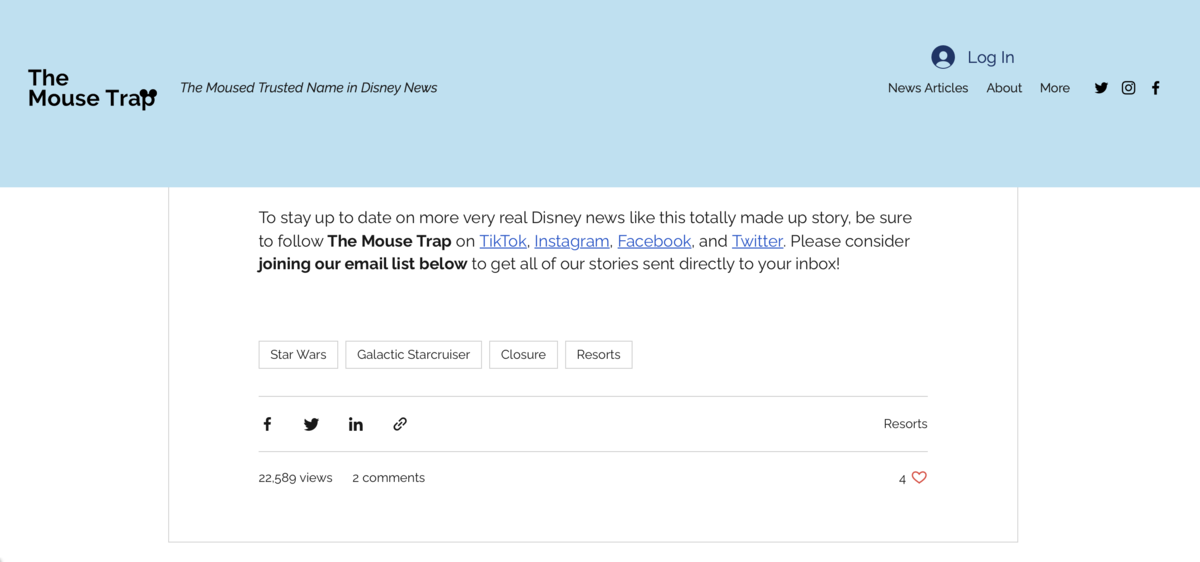Select the Galactic Starcruiser tag

click(x=413, y=355)
